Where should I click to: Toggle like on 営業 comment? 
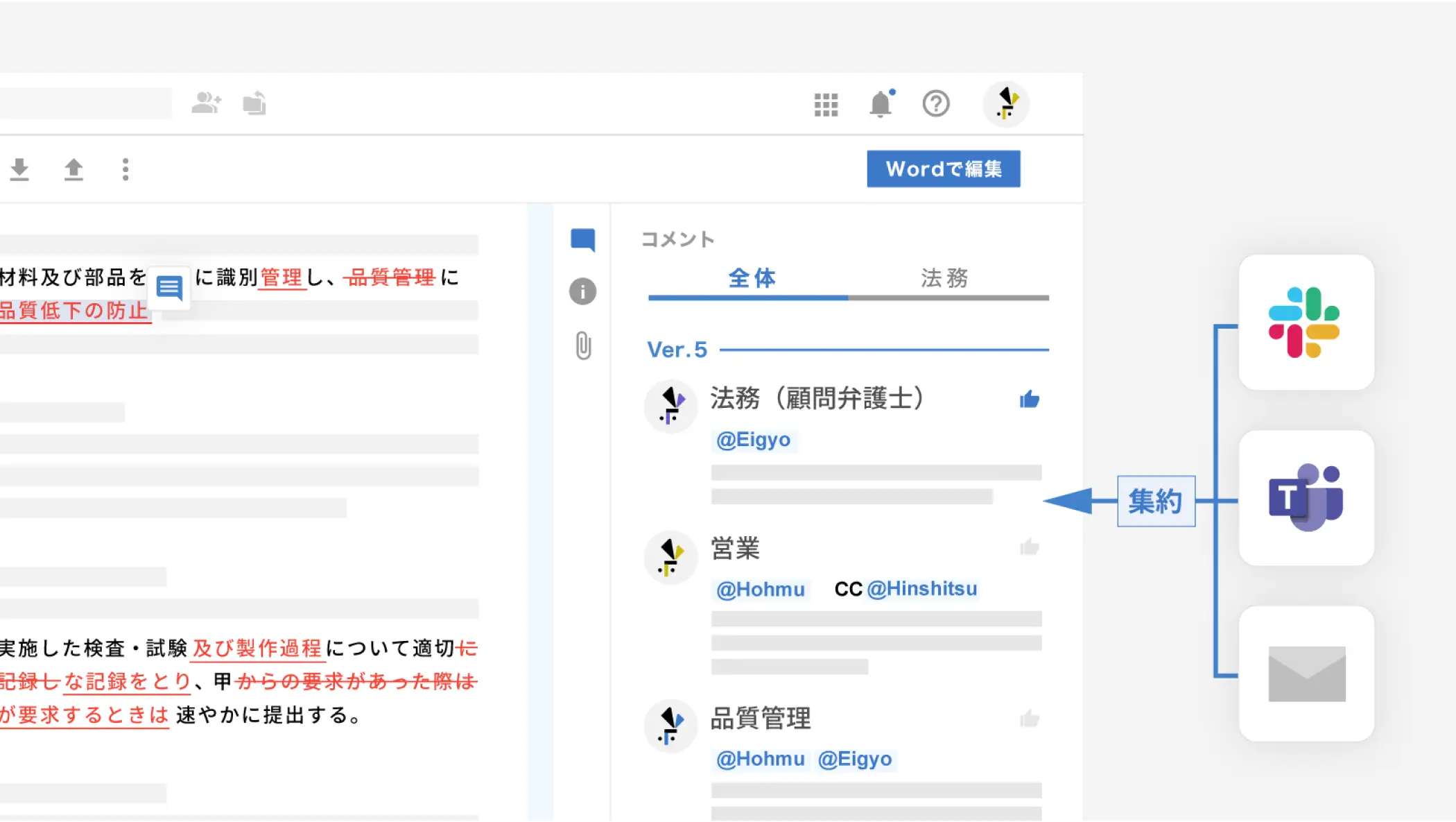pos(1030,547)
